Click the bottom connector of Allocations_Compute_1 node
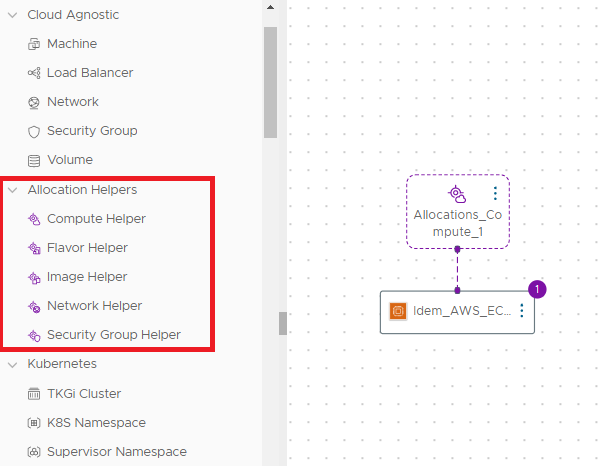 pyautogui.click(x=458, y=249)
